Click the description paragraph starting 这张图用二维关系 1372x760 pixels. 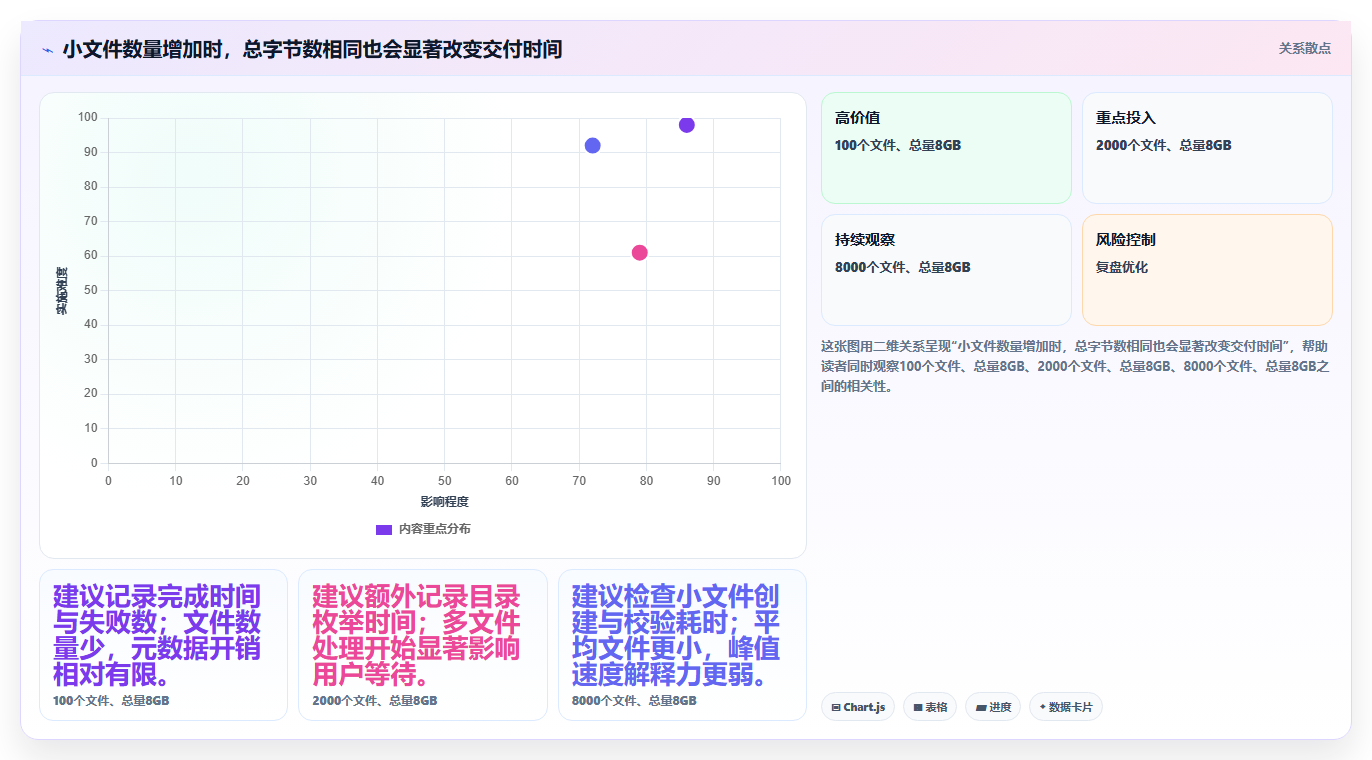click(x=1075, y=366)
